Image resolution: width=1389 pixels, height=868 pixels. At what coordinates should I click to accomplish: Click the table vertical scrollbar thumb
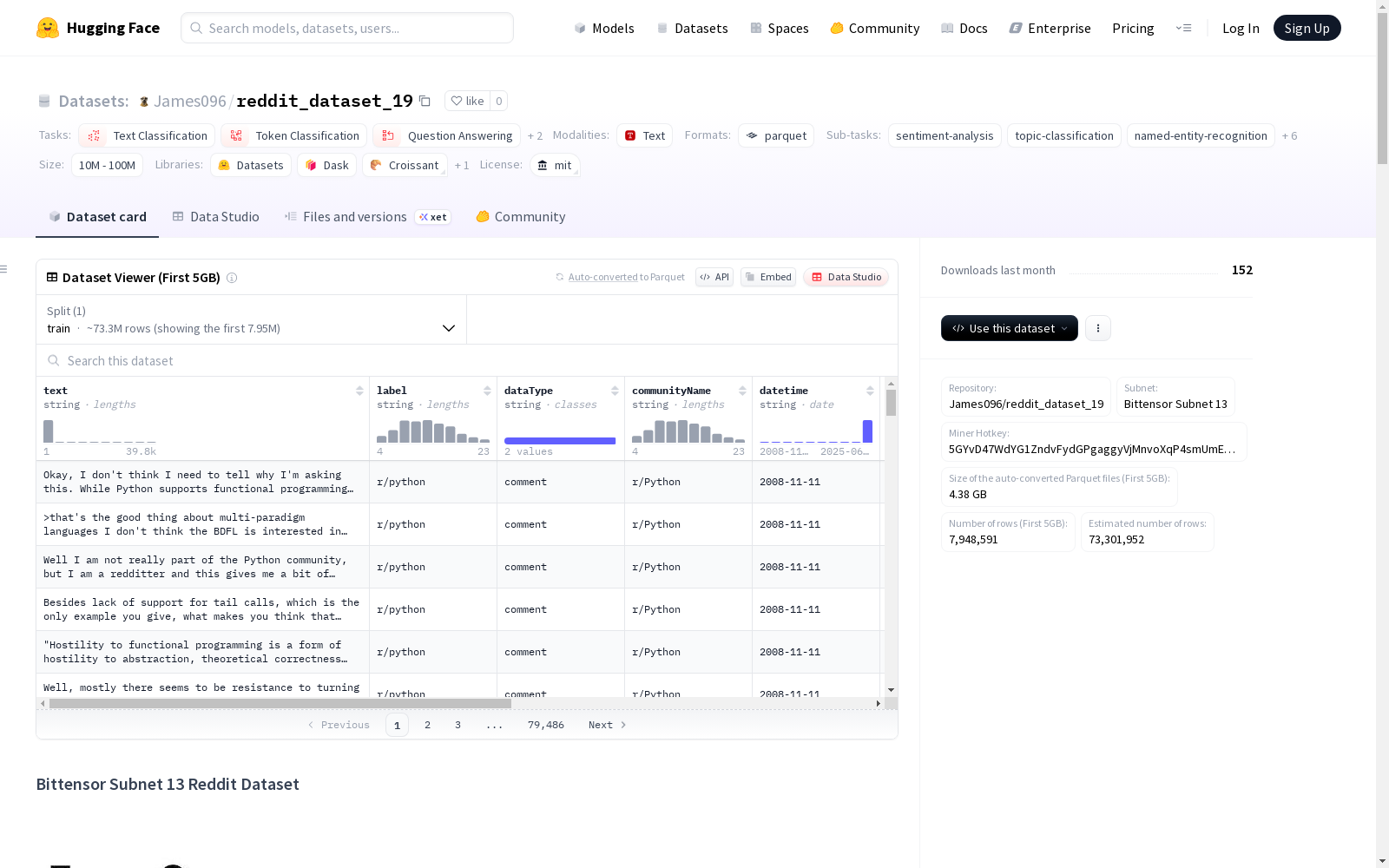891,403
